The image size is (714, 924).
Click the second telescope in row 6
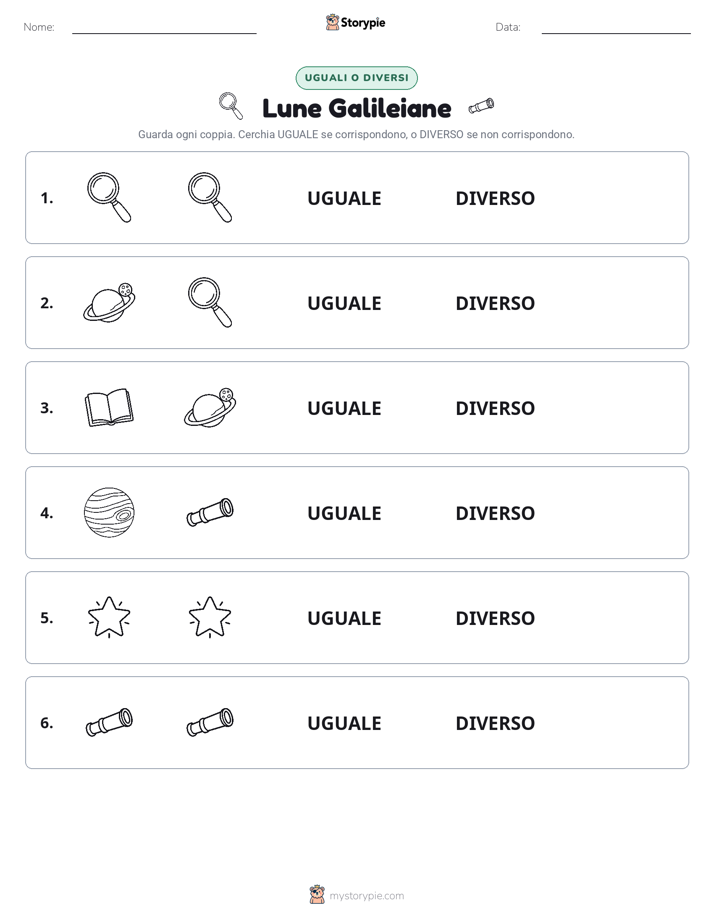210,722
